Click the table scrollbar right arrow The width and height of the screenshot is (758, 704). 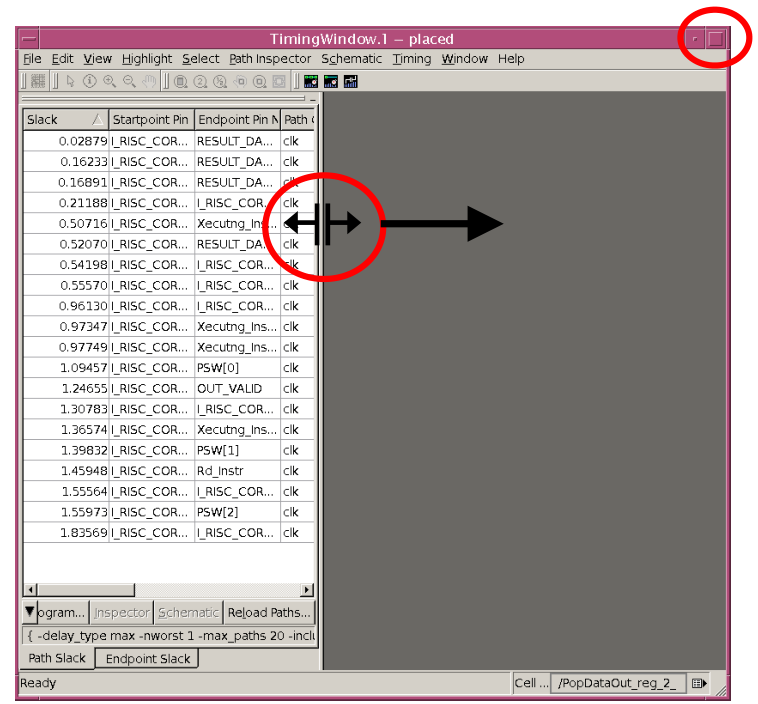coord(306,589)
